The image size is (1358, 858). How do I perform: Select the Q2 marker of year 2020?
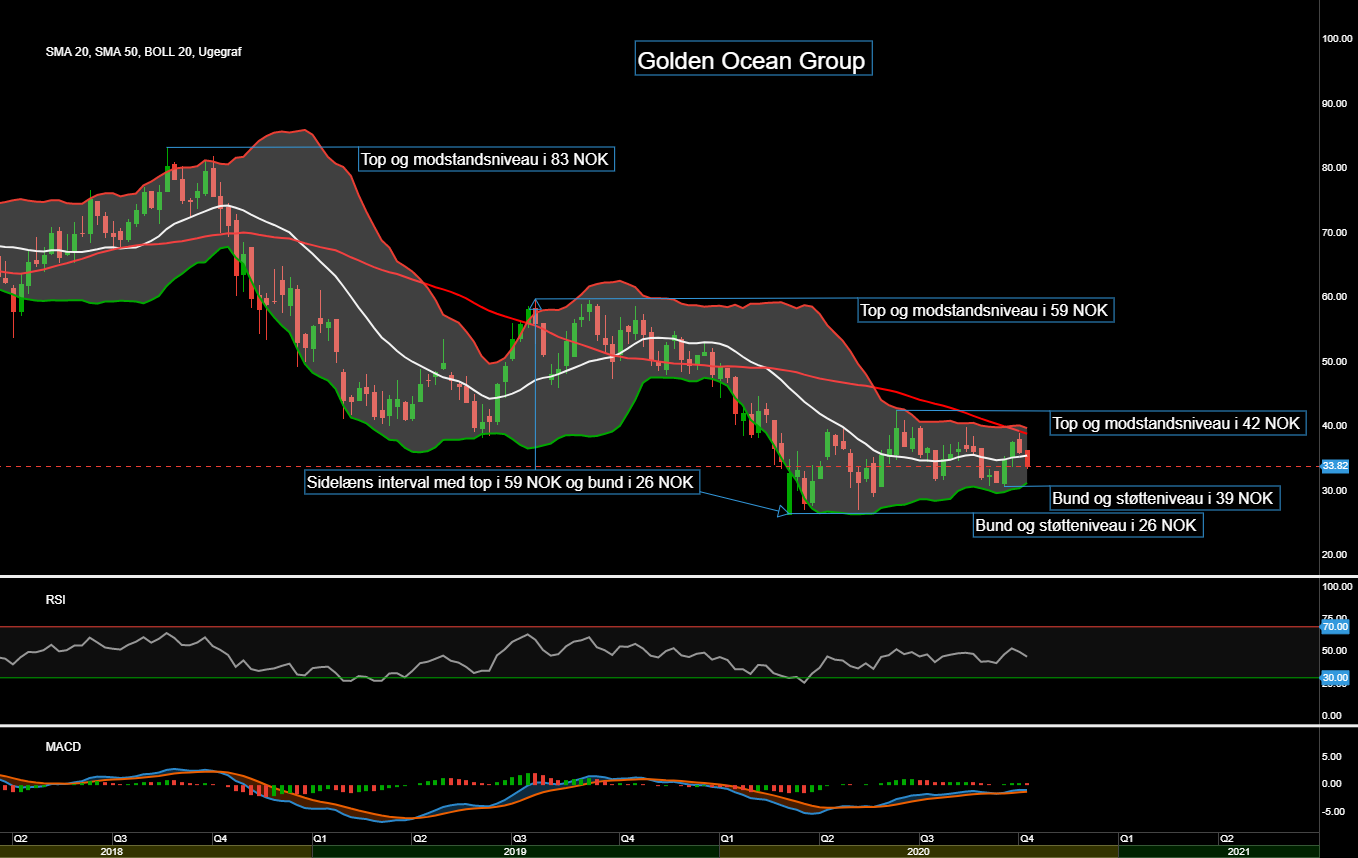click(x=827, y=837)
